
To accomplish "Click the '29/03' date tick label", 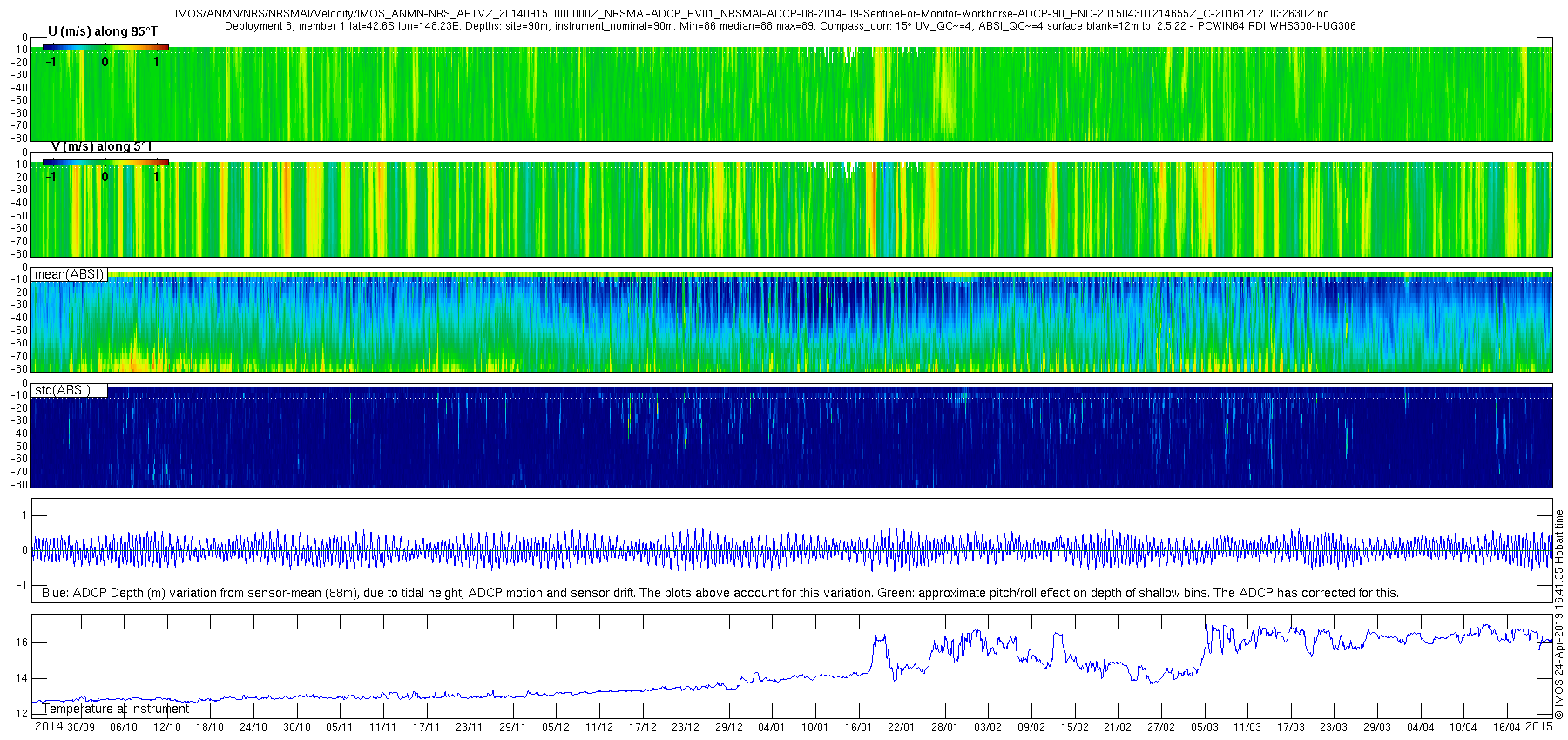I will click(x=1377, y=728).
